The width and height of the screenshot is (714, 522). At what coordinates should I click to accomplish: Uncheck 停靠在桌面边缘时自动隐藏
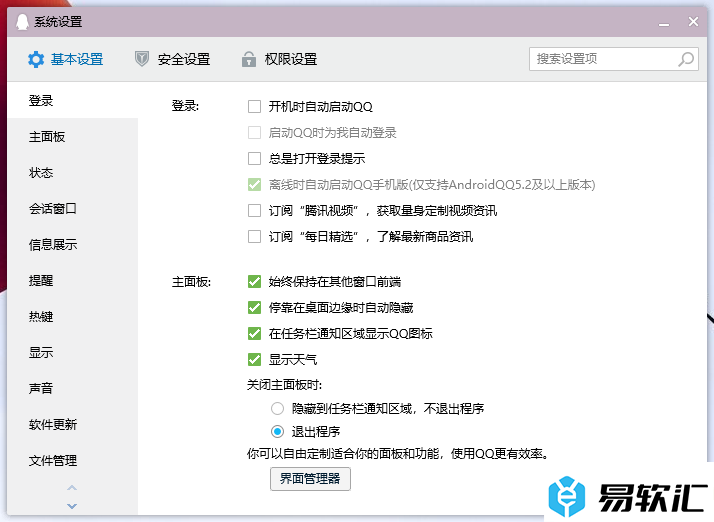point(255,308)
